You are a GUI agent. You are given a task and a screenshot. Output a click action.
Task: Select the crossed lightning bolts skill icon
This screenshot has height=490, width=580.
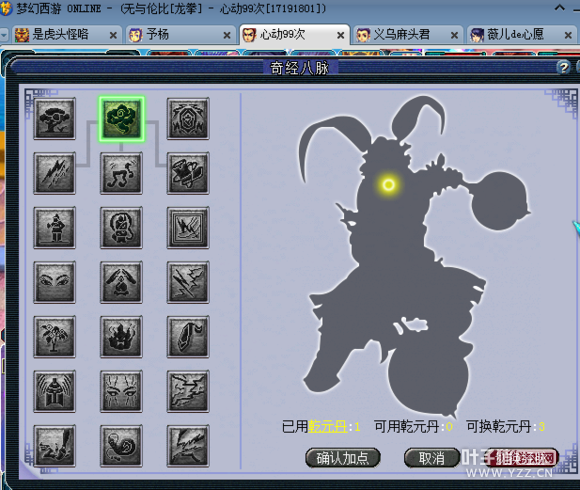pyautogui.click(x=188, y=282)
